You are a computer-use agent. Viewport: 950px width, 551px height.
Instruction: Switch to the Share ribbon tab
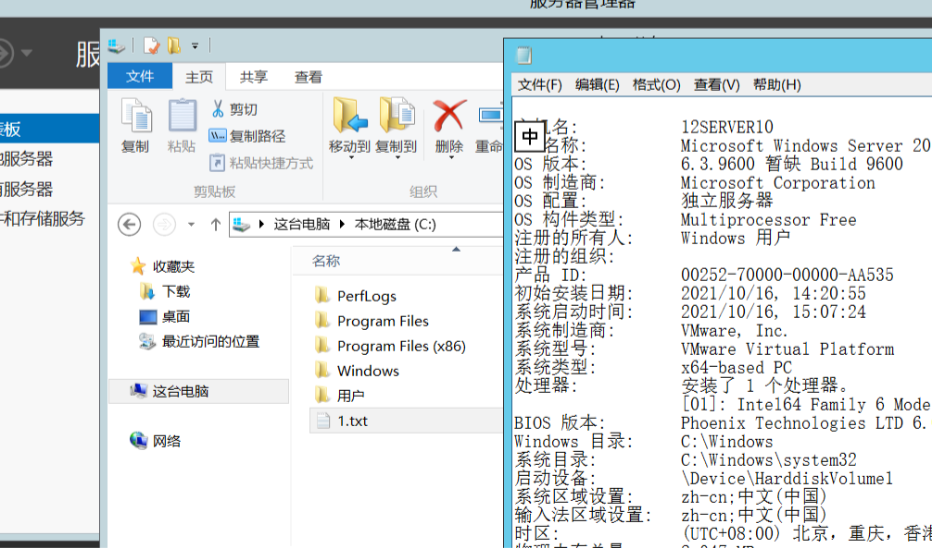[x=253, y=77]
